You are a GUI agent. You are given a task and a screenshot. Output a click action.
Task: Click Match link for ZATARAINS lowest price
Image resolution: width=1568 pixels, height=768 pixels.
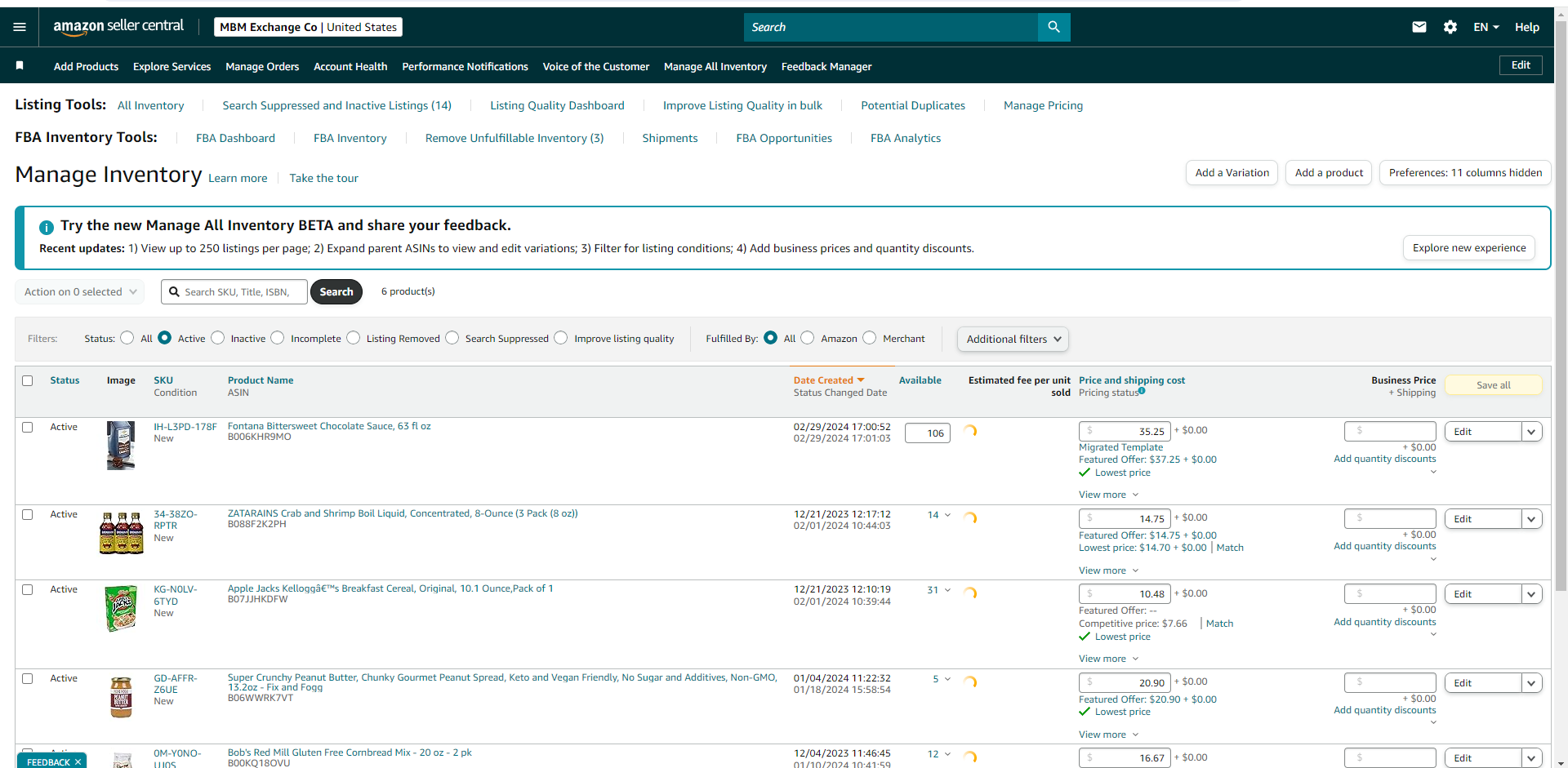click(1230, 548)
